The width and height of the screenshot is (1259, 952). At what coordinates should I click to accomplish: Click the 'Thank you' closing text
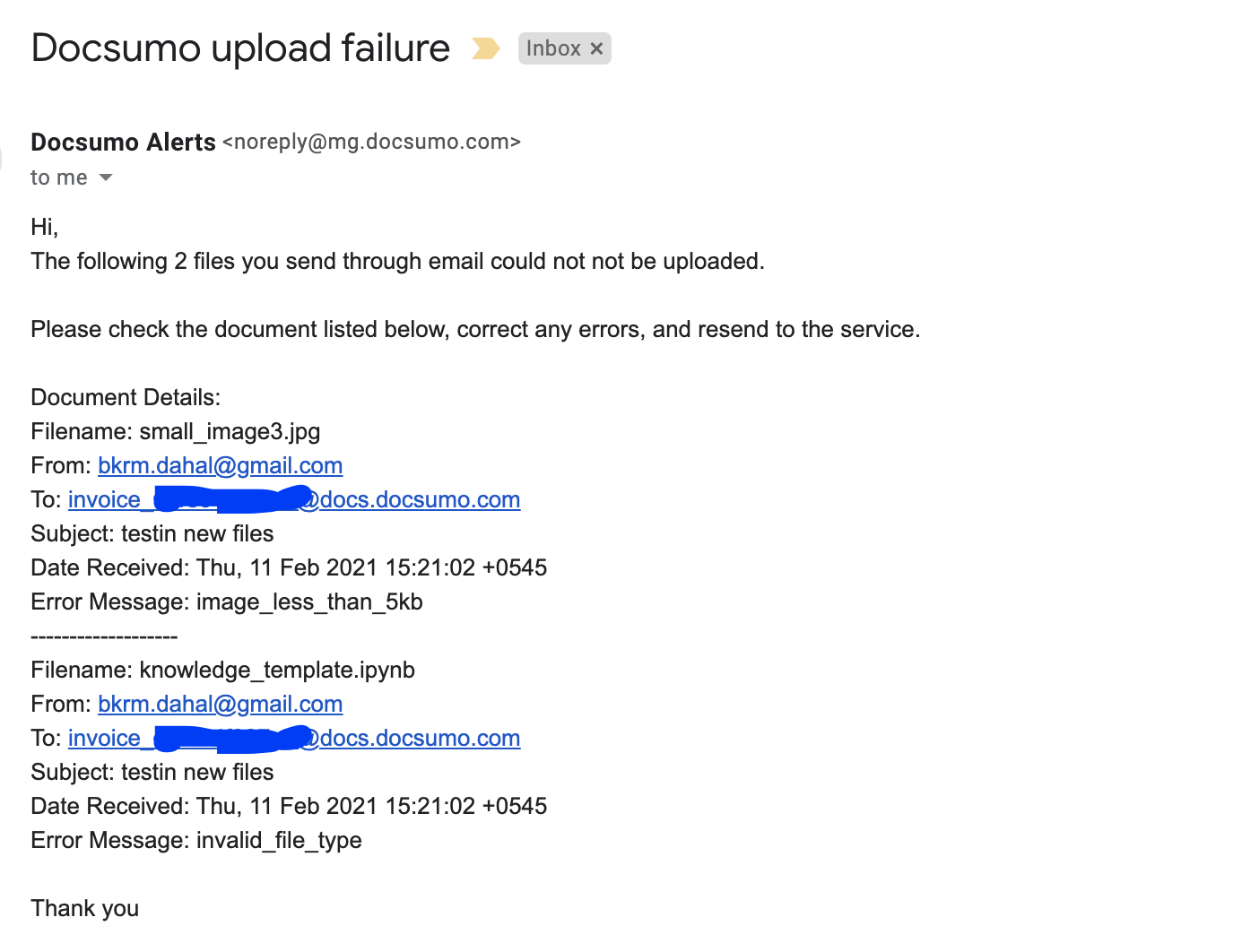click(x=85, y=908)
